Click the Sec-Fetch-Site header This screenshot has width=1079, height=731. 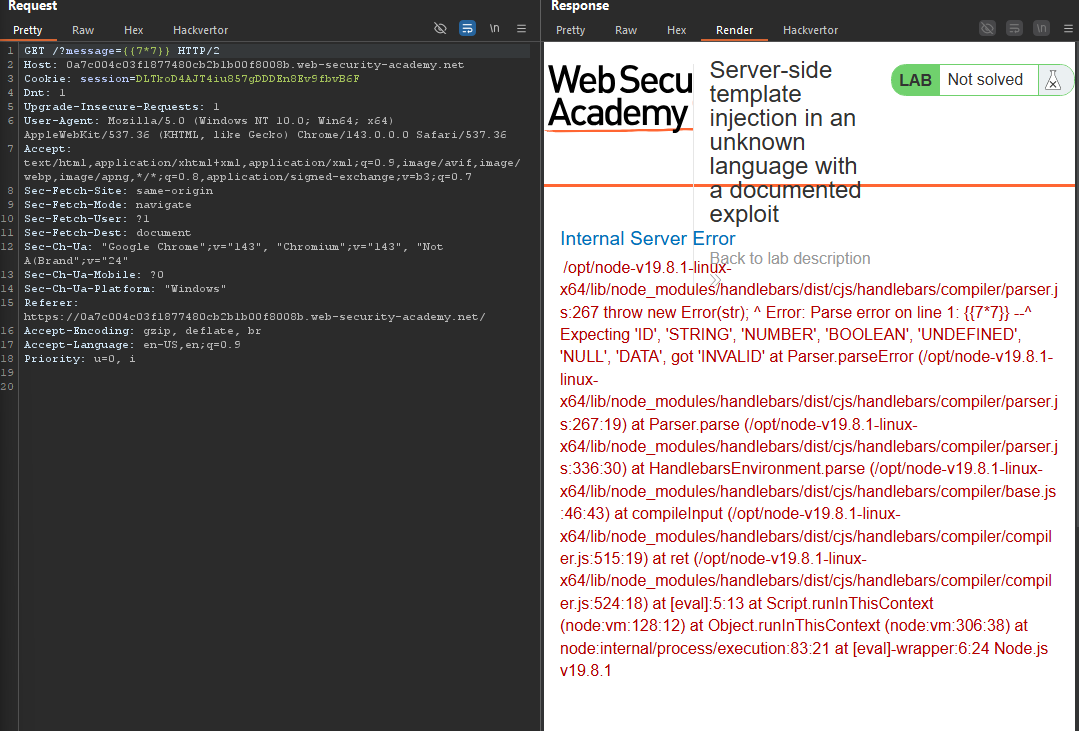[118, 191]
